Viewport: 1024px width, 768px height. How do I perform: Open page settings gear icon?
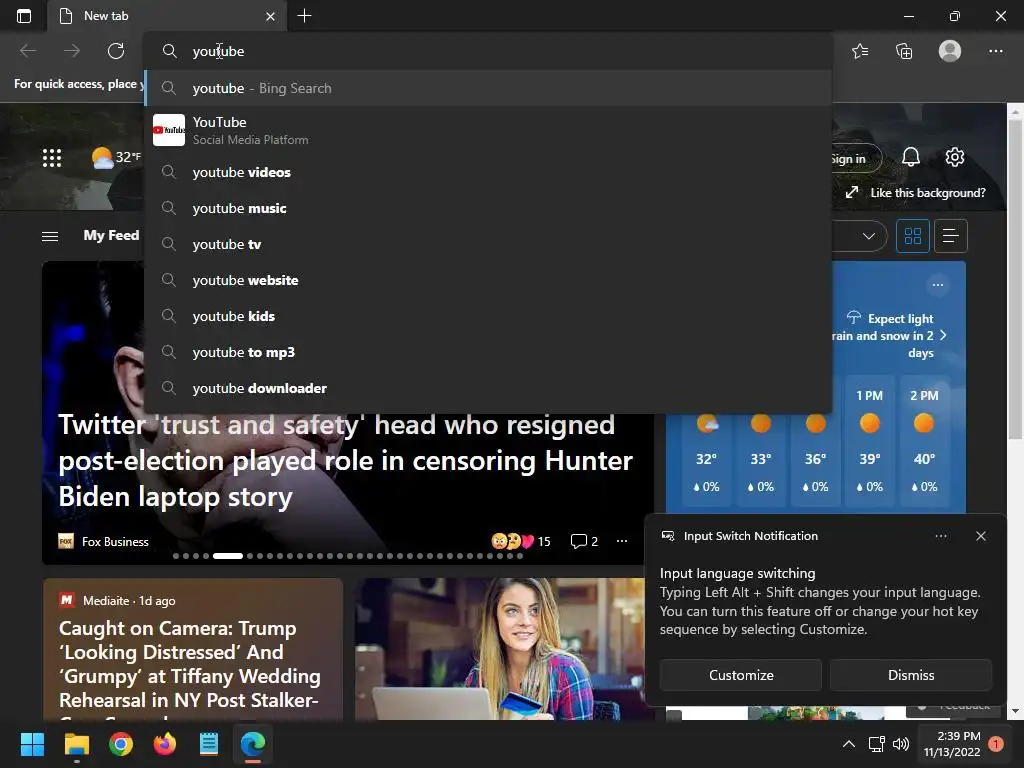point(954,157)
